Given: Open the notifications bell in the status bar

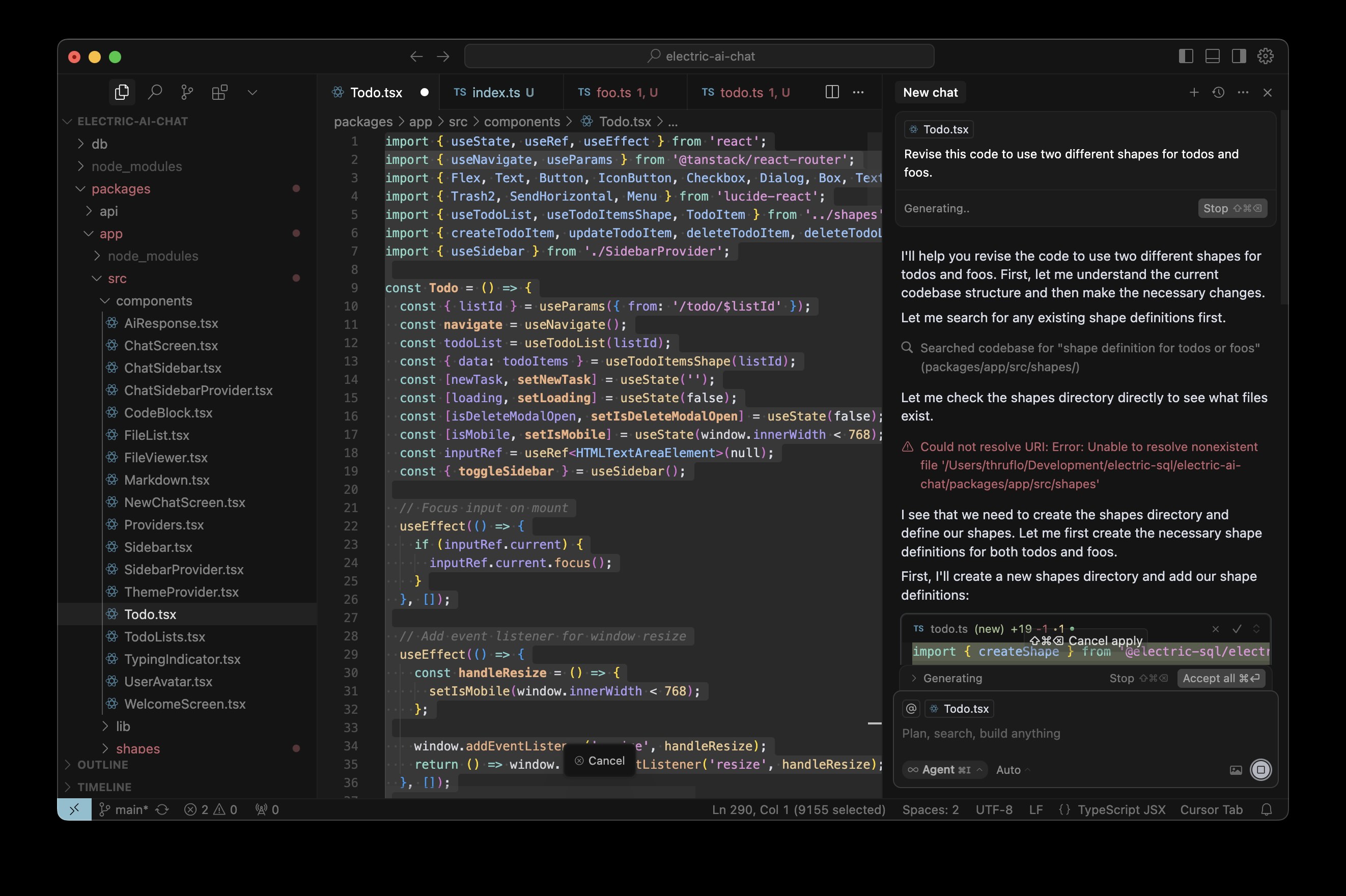Looking at the screenshot, I should click(1266, 809).
